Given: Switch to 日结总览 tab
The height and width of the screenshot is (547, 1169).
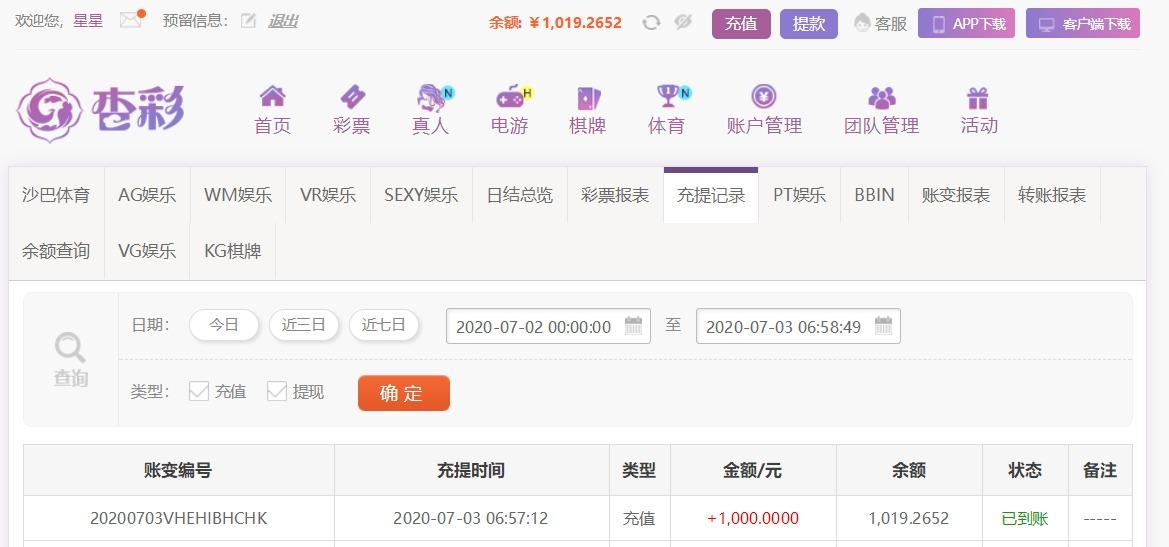Looking at the screenshot, I should point(520,195).
